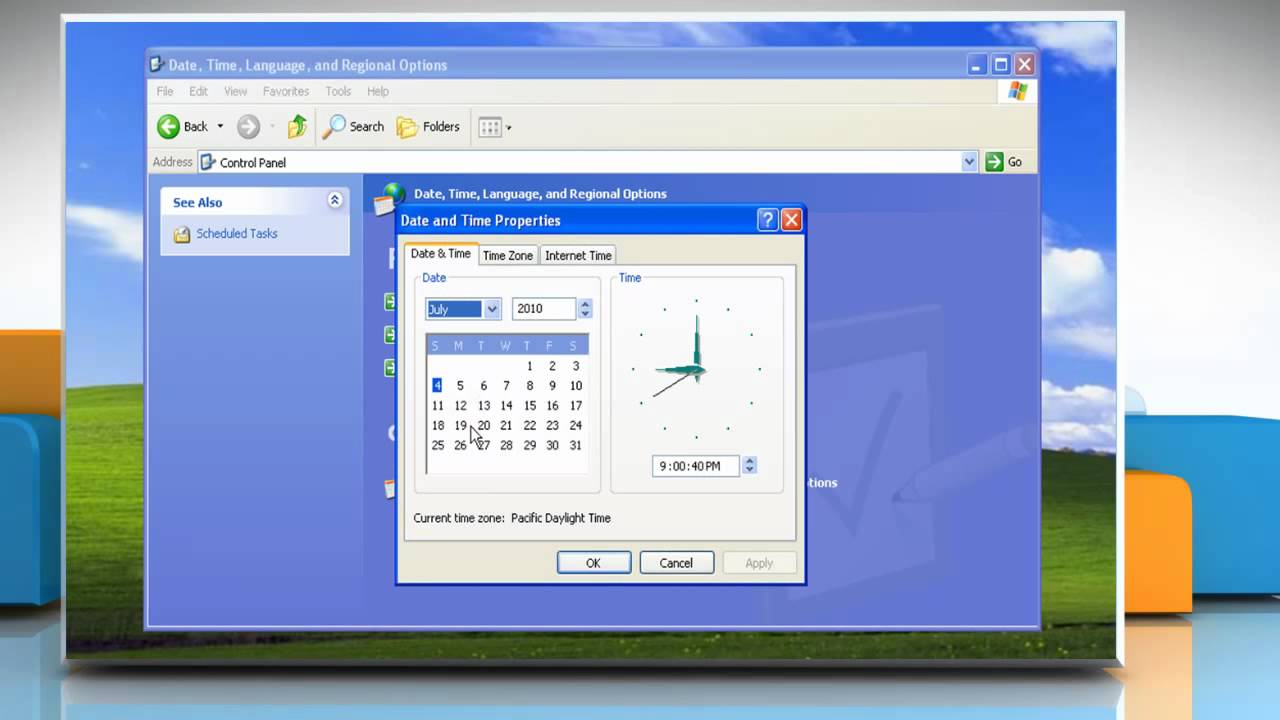The height and width of the screenshot is (720, 1280).
Task: Click the Windows flag logo icon
Action: click(1018, 91)
